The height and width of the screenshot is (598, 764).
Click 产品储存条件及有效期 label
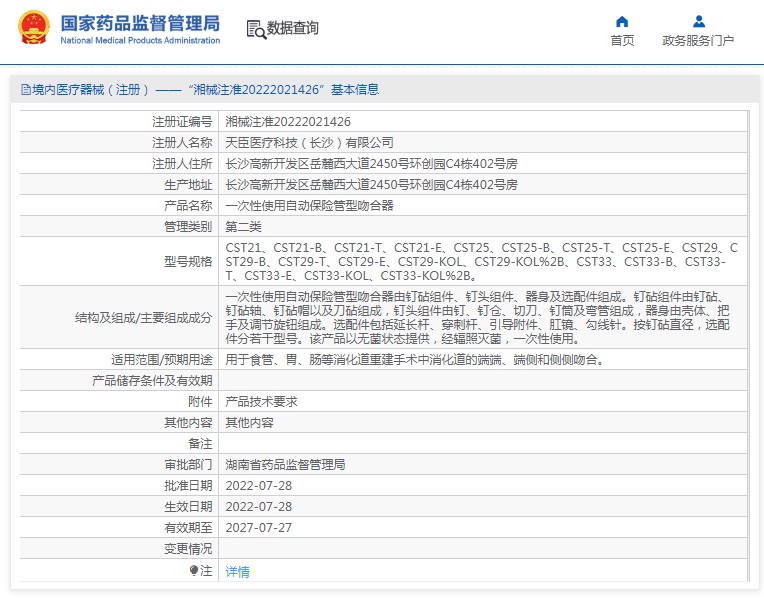[x=152, y=381]
